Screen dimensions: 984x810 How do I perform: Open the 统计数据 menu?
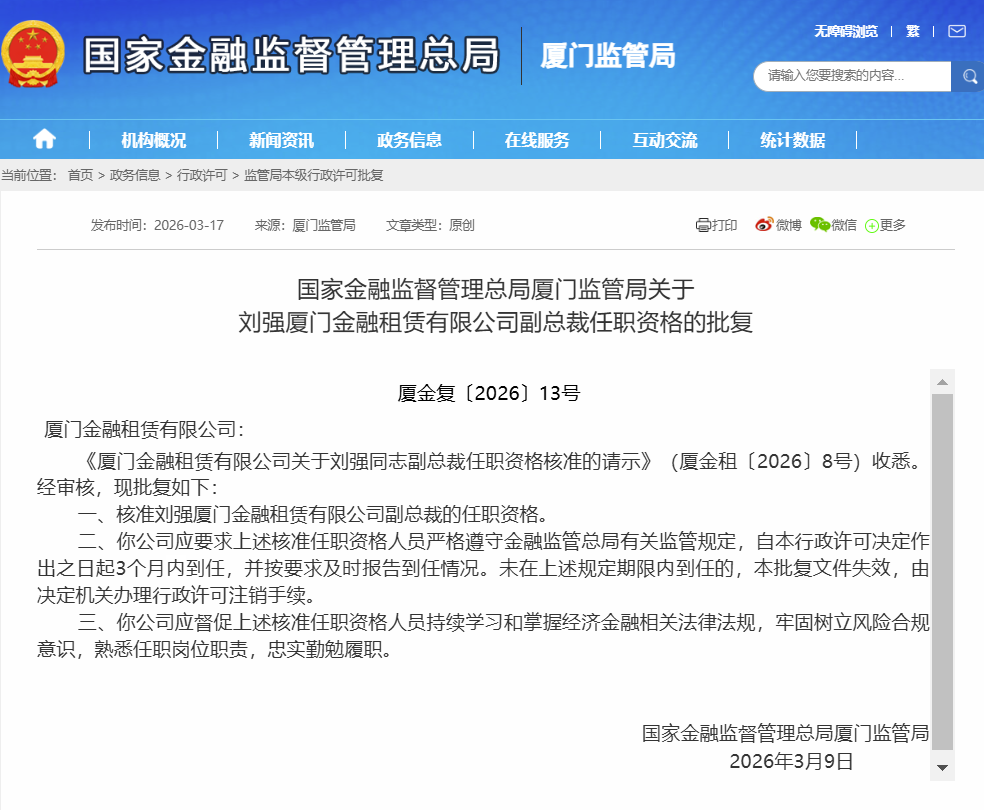[792, 140]
